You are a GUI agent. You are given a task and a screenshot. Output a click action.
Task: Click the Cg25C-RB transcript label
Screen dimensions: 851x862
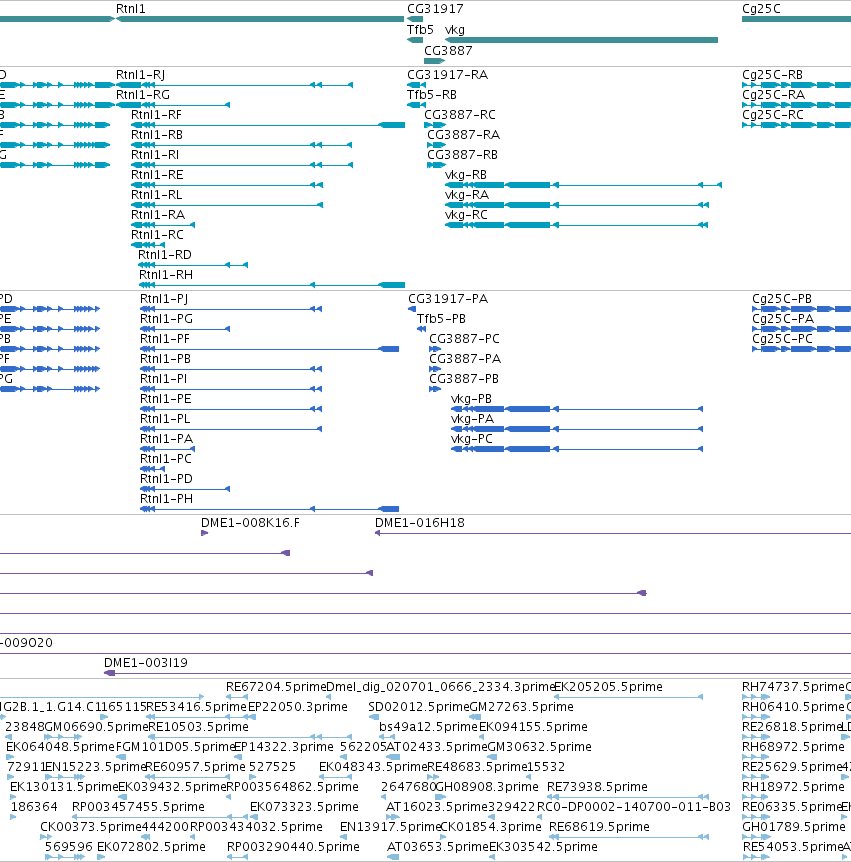[x=772, y=75]
